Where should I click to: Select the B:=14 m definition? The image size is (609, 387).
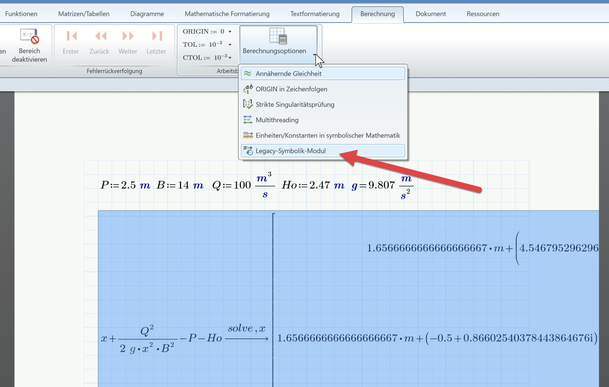pyautogui.click(x=180, y=185)
